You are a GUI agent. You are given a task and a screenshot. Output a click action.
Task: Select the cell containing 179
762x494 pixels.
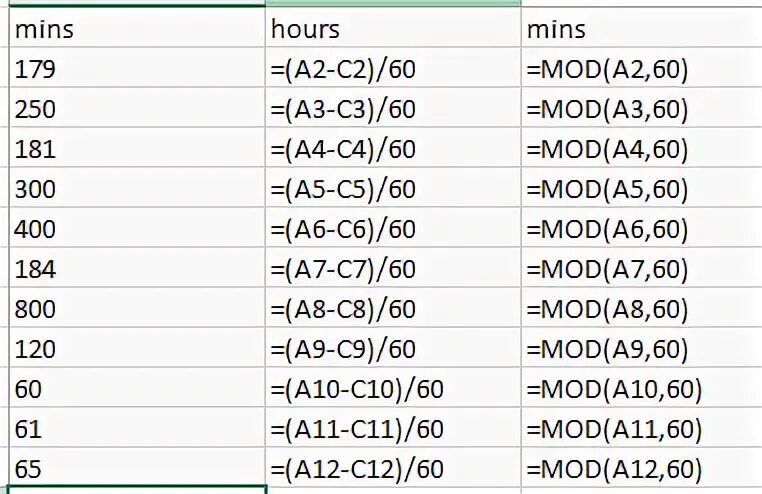pos(137,68)
